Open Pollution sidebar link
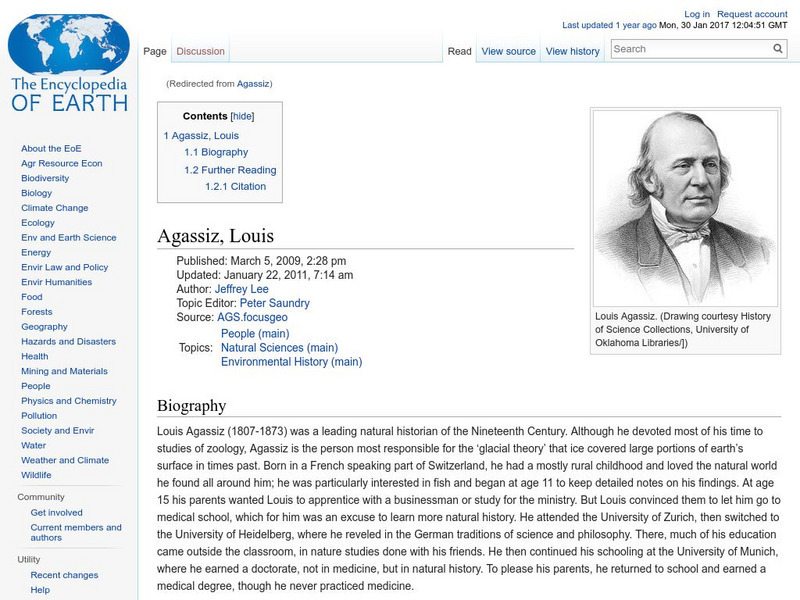The image size is (800, 600). coord(39,415)
